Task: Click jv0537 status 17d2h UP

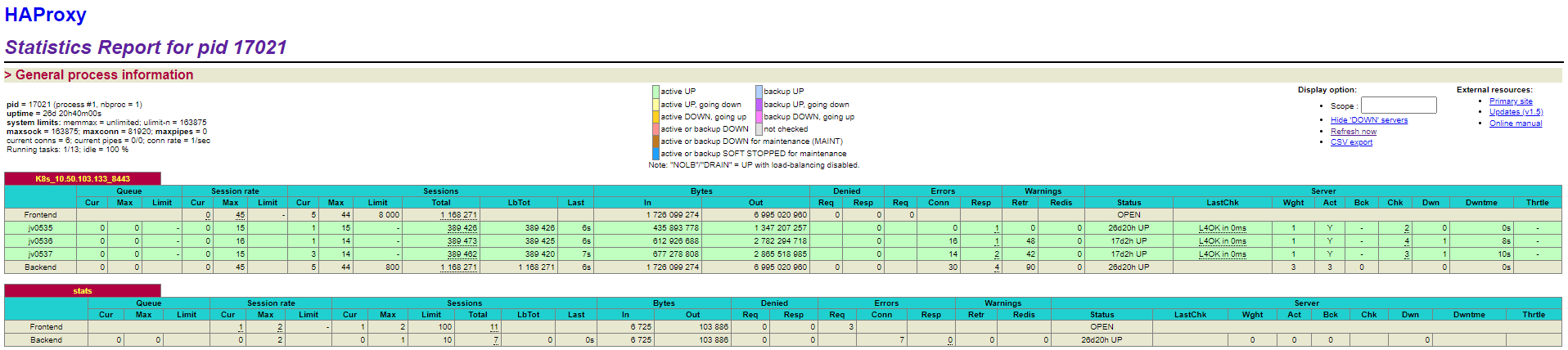Action: 1129,254
